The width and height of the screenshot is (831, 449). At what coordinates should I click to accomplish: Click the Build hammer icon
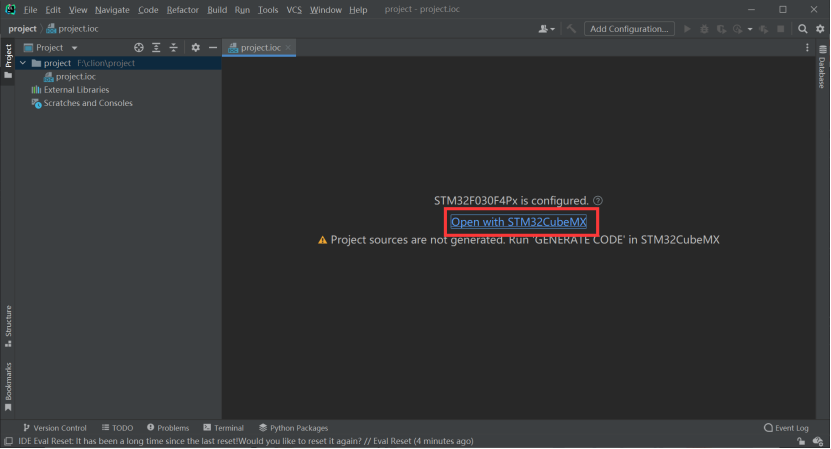571,29
